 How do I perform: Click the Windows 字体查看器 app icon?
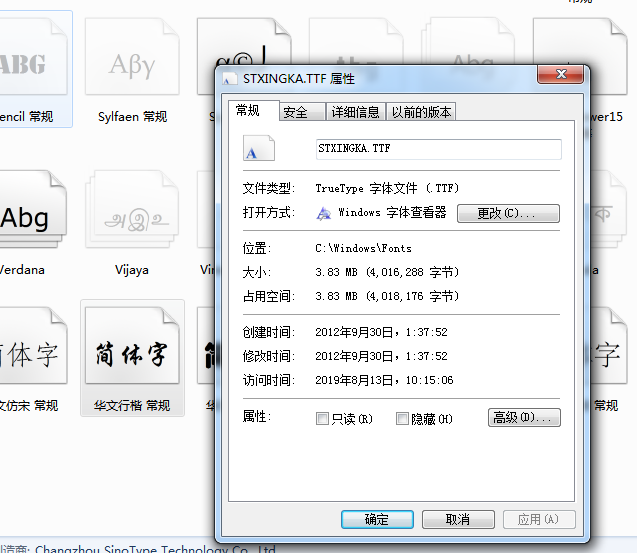(x=324, y=213)
